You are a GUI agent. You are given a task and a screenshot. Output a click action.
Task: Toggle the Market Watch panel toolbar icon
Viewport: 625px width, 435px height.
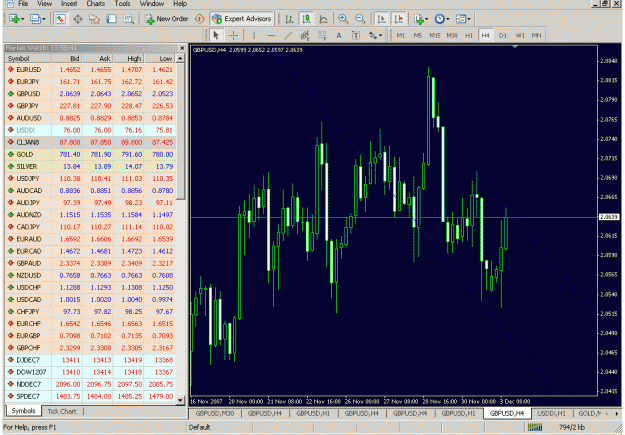[60, 19]
